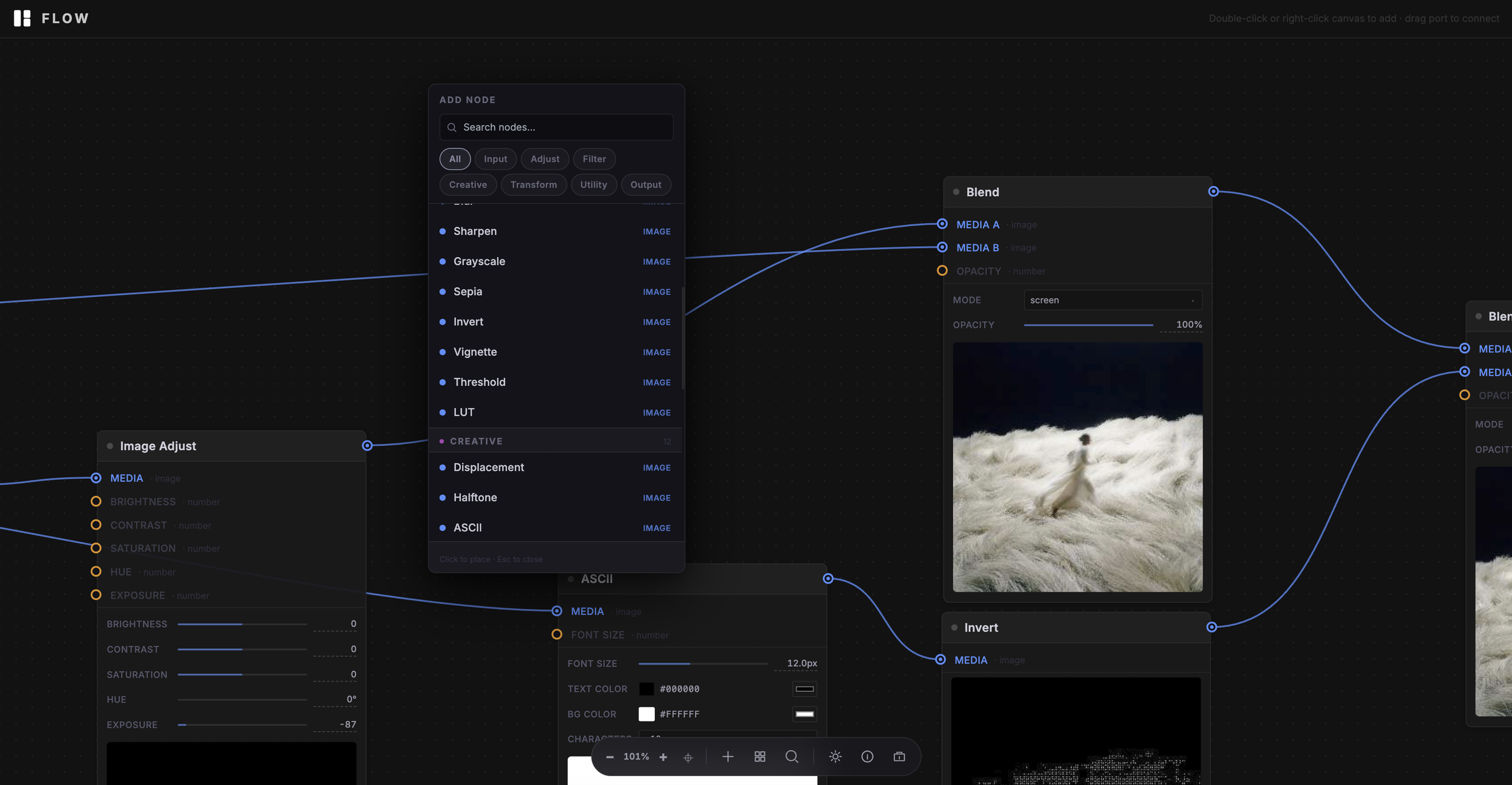This screenshot has width=1512, height=785.
Task: Pick Threshold from the node list
Action: click(555, 383)
